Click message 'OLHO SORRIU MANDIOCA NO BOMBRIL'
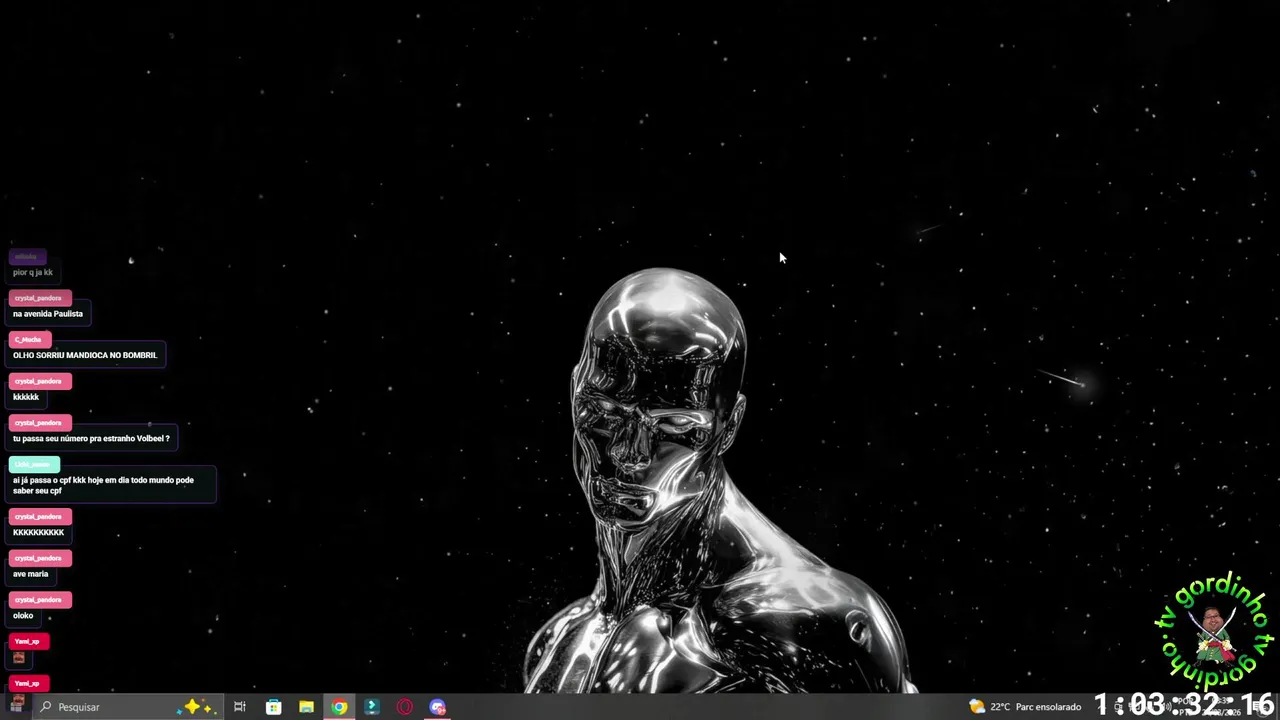Screen dimensions: 1280x720 (x=85, y=355)
